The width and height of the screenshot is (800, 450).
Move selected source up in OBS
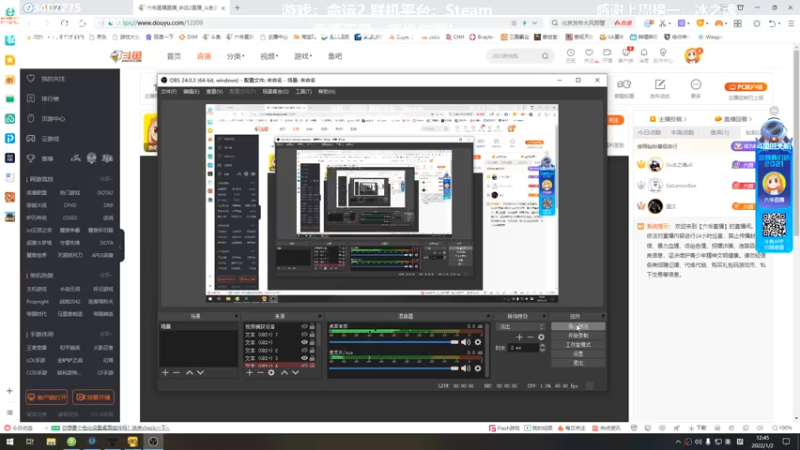point(284,373)
